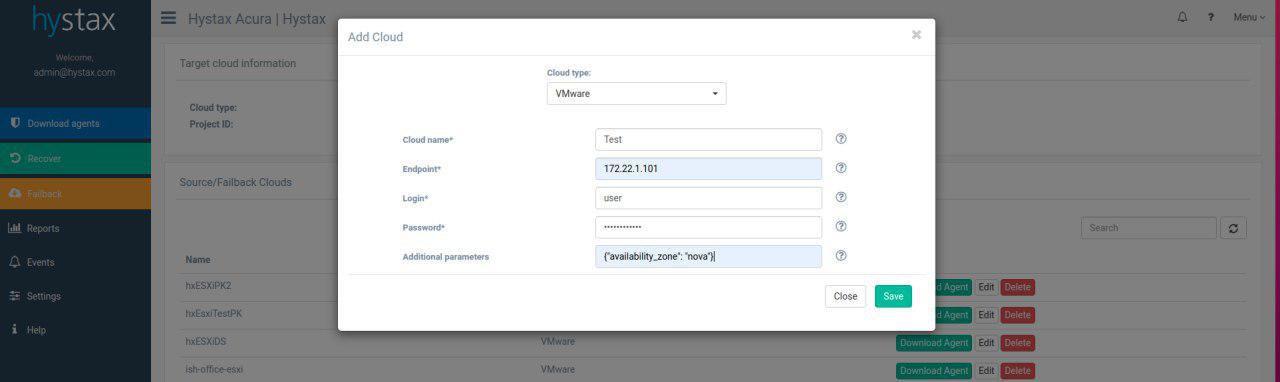Click the refresh icon next to Search
The height and width of the screenshot is (382, 1280).
pos(1233,228)
